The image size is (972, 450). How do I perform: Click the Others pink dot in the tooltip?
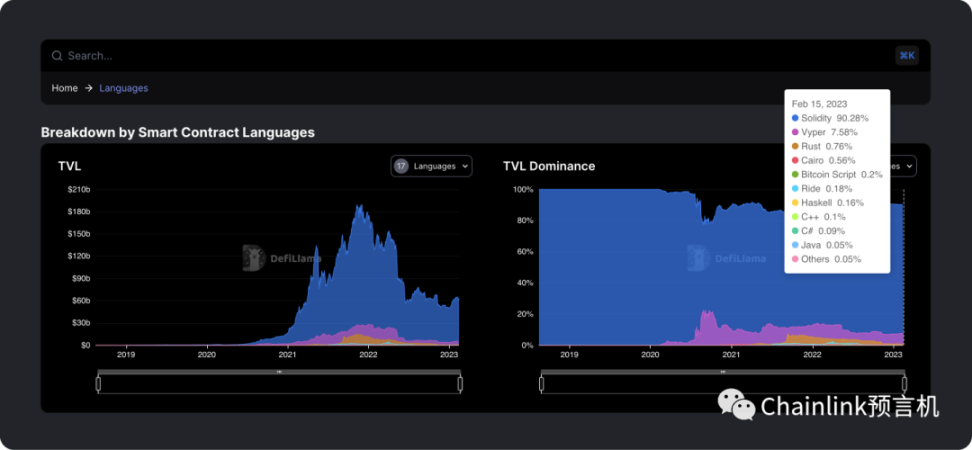coord(795,259)
